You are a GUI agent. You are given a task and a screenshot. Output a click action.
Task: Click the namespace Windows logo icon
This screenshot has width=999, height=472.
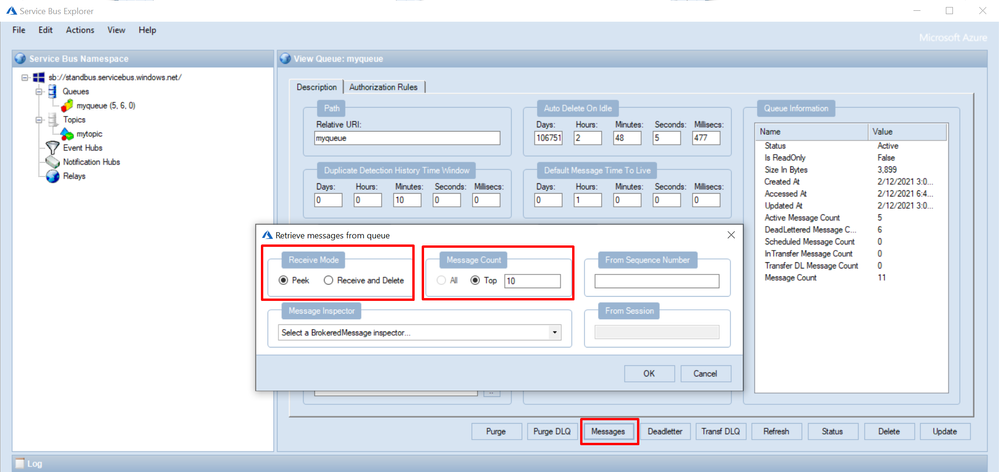click(38, 78)
